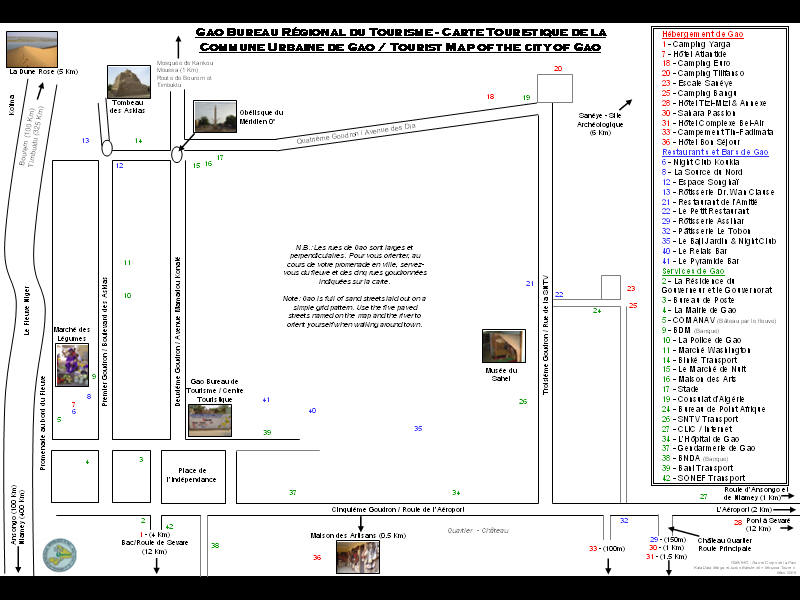The image size is (800, 600).
Task: Select the 'Cinquième Goudron / Route de l'Aéroport' street label
Action: tap(398, 509)
